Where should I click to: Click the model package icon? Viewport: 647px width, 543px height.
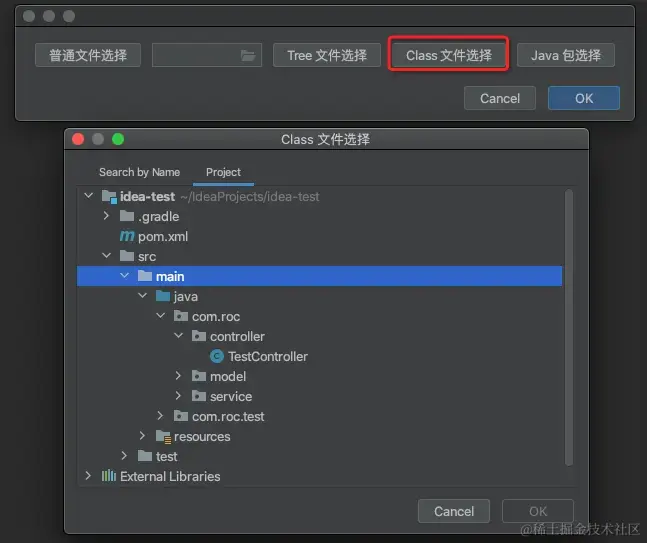tap(199, 376)
